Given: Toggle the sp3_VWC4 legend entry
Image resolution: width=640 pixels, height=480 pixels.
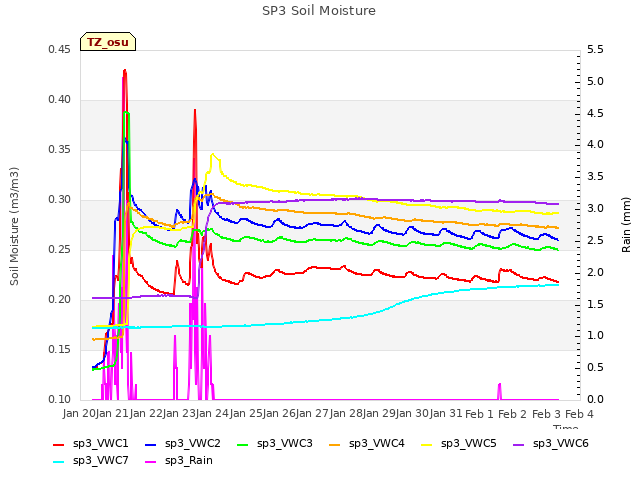Looking at the screenshot, I should coord(367,444).
